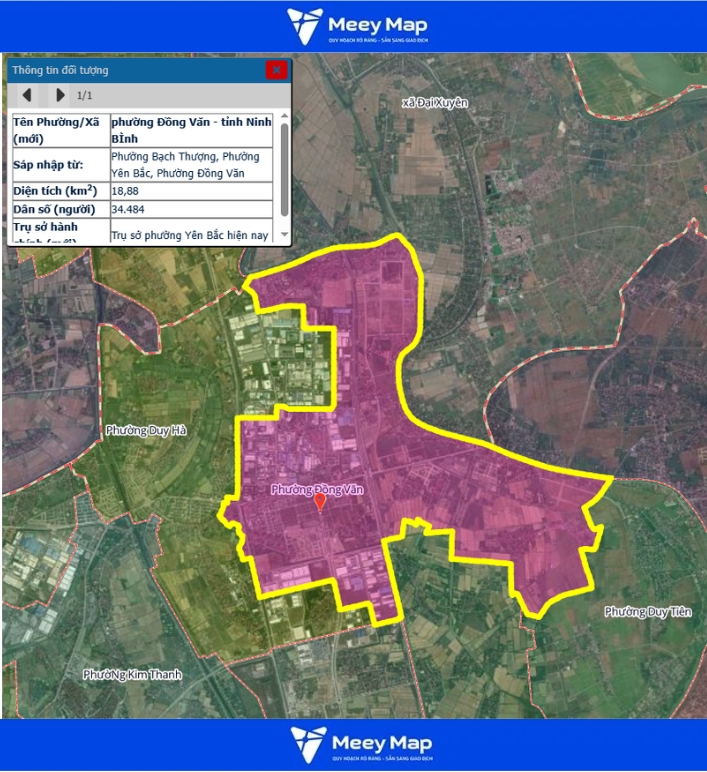The height and width of the screenshot is (772, 707).
Task: Click the Thông tin đối tượng title bar
Action: (x=130, y=70)
